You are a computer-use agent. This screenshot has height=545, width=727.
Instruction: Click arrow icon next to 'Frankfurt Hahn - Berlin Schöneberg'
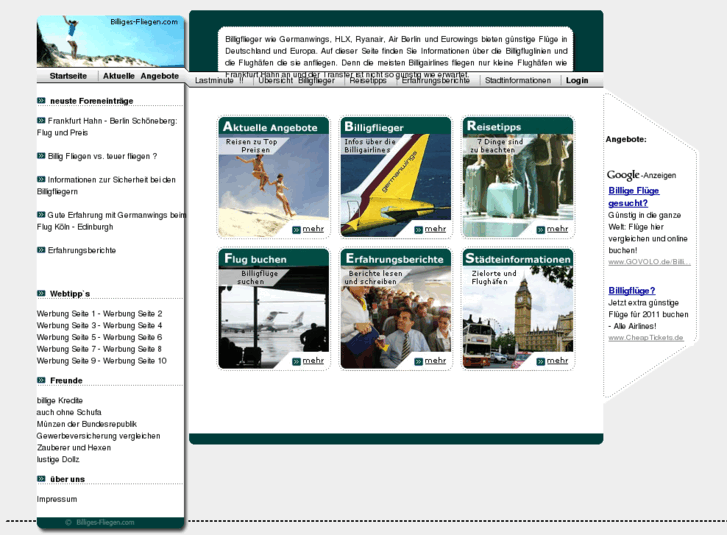41,120
